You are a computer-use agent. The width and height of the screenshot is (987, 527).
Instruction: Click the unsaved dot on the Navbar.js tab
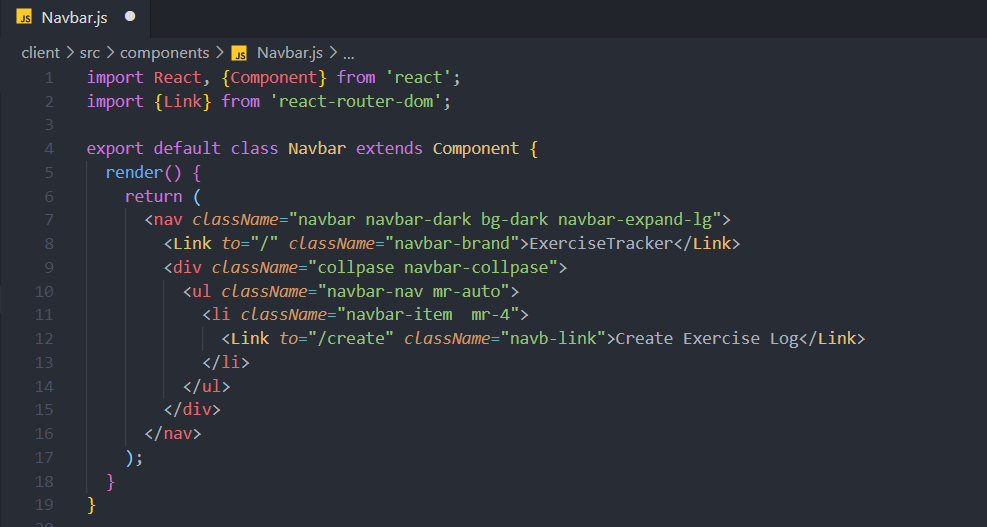click(130, 17)
